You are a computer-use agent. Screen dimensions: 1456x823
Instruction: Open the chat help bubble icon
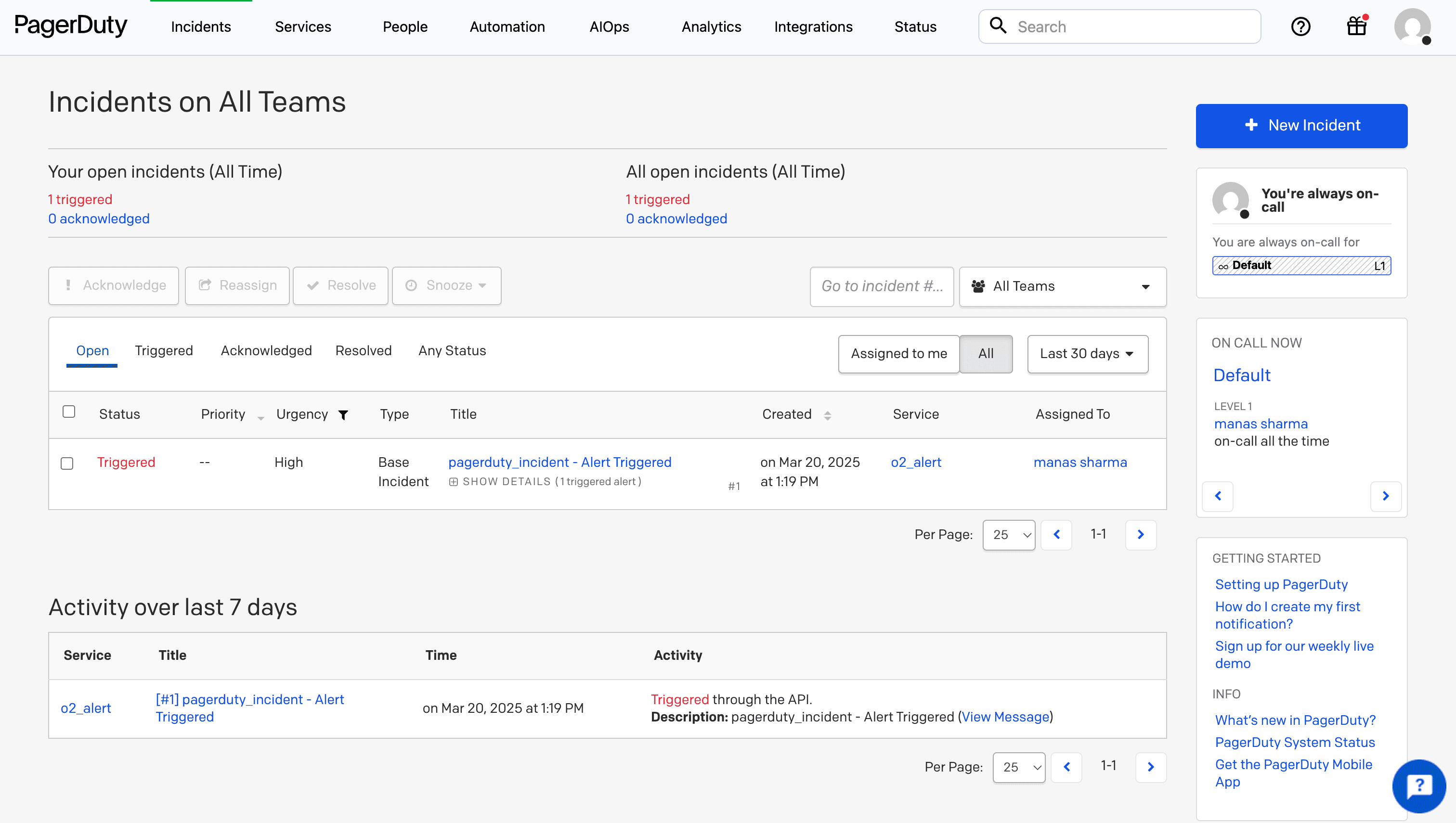click(x=1418, y=785)
